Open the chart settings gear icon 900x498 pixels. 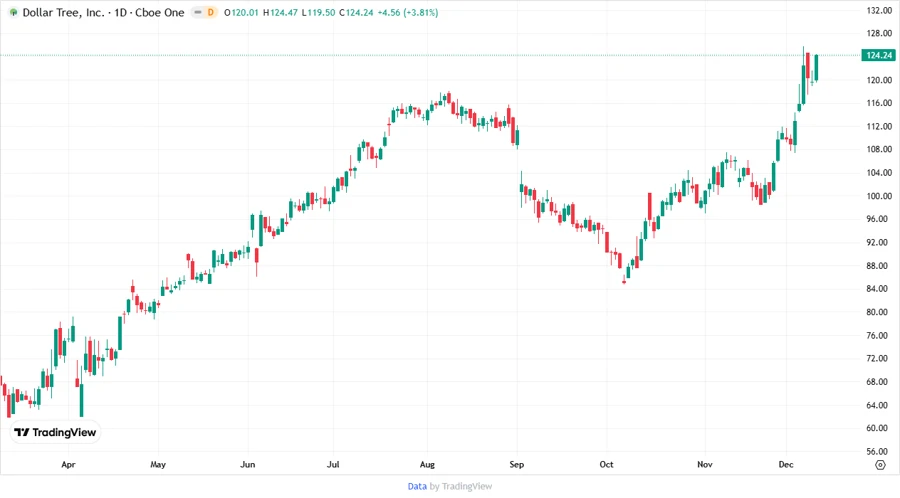[x=880, y=465]
